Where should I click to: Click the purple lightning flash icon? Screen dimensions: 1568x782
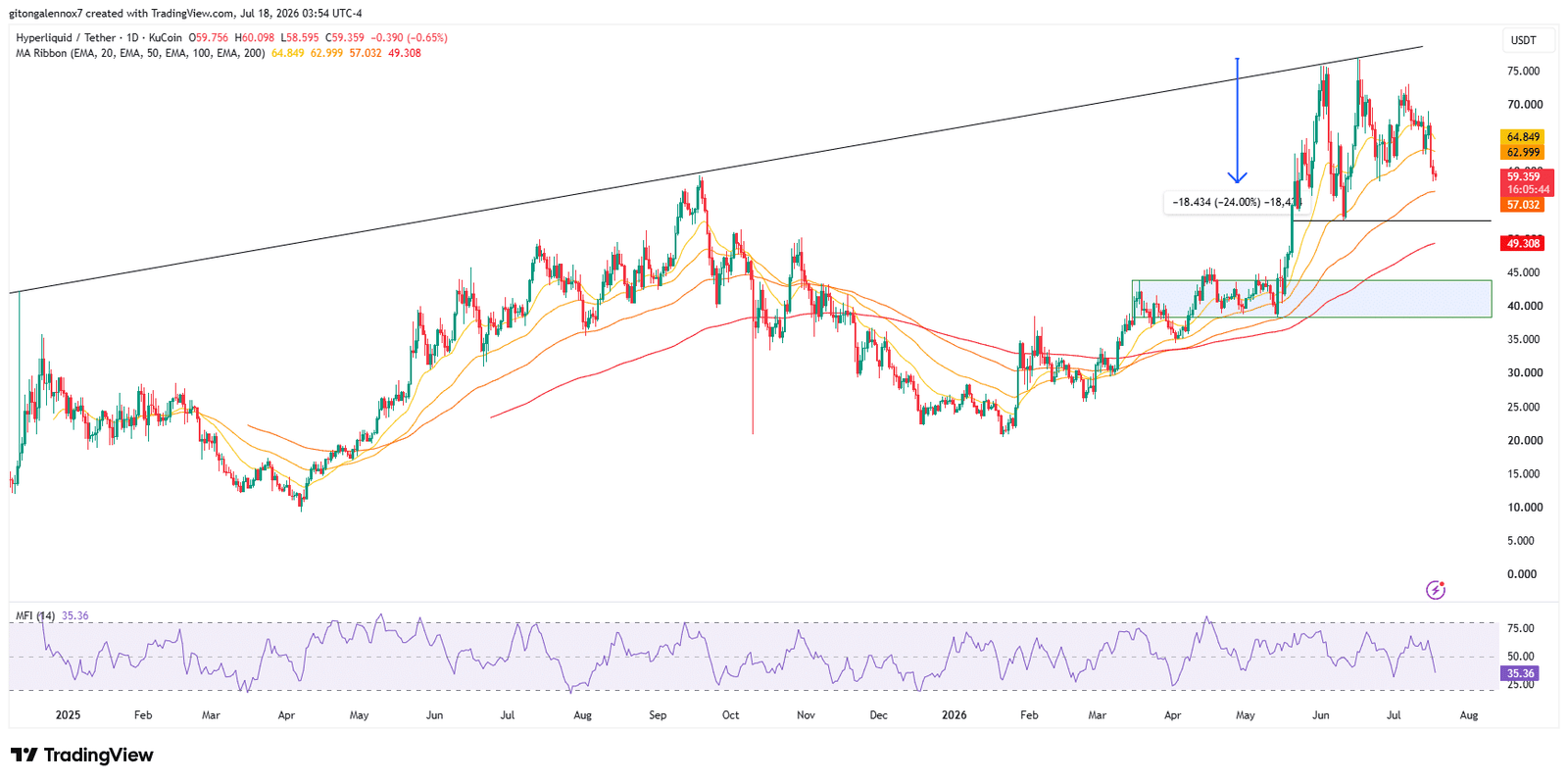(x=1435, y=590)
